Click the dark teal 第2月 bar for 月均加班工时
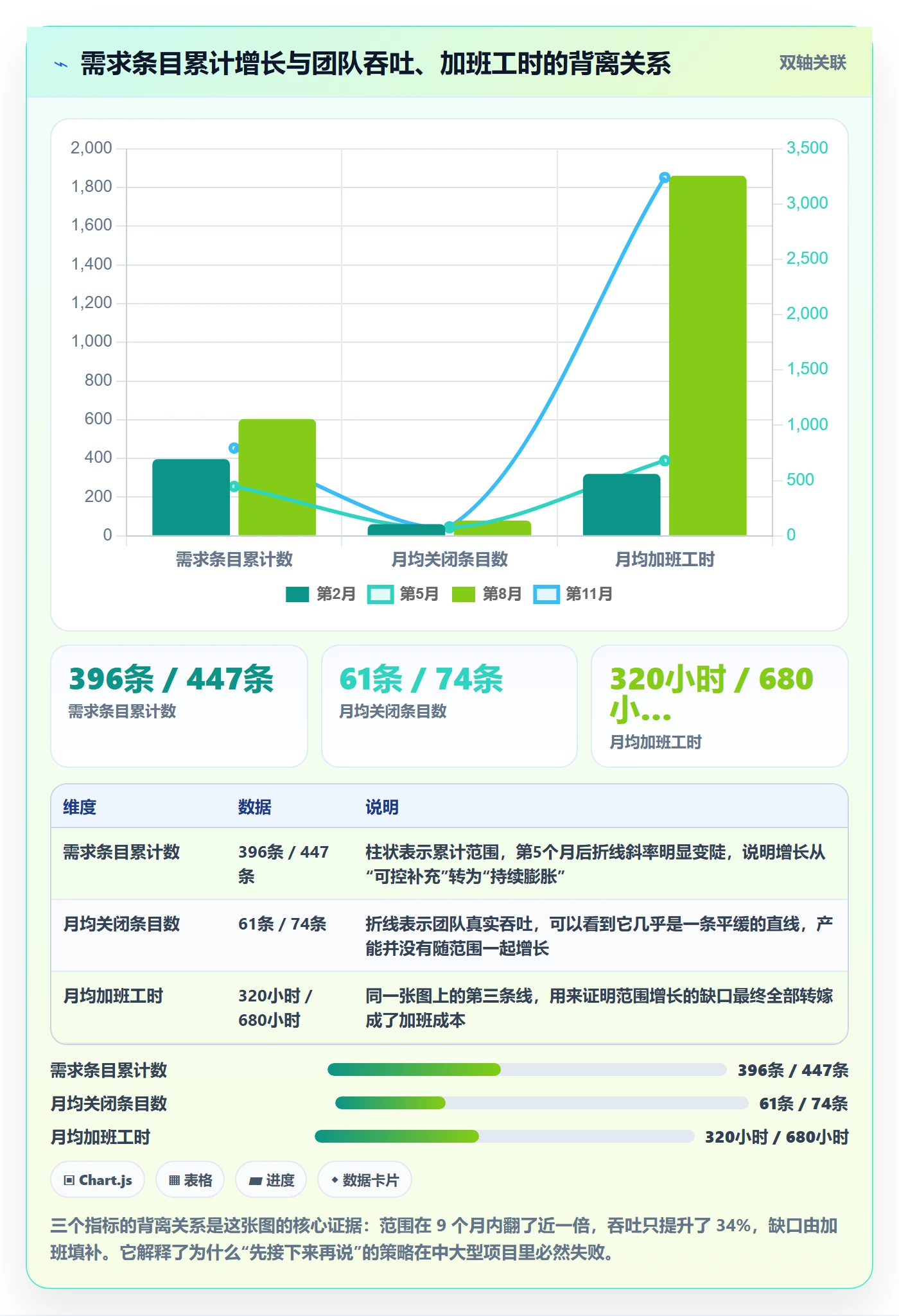The image size is (899, 1316). click(x=622, y=505)
